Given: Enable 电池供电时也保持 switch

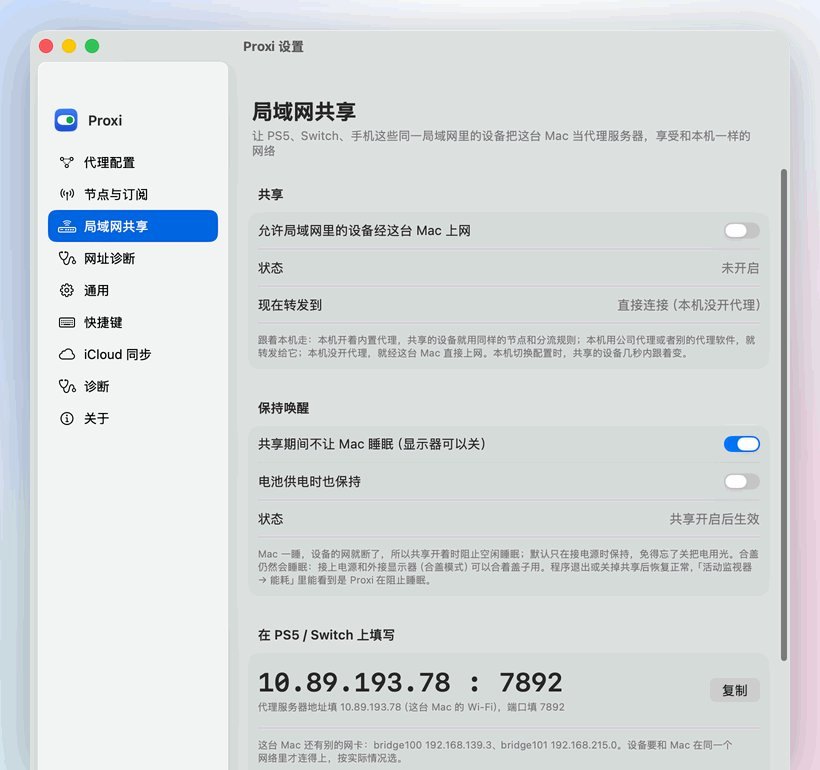Looking at the screenshot, I should tap(742, 481).
